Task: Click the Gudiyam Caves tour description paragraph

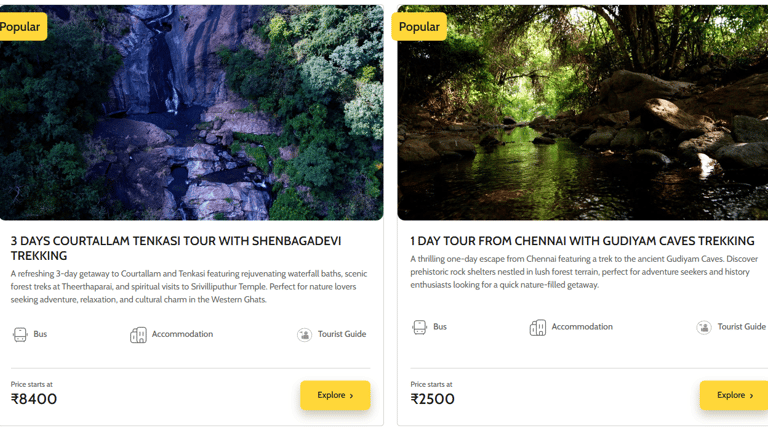Action: coord(584,272)
